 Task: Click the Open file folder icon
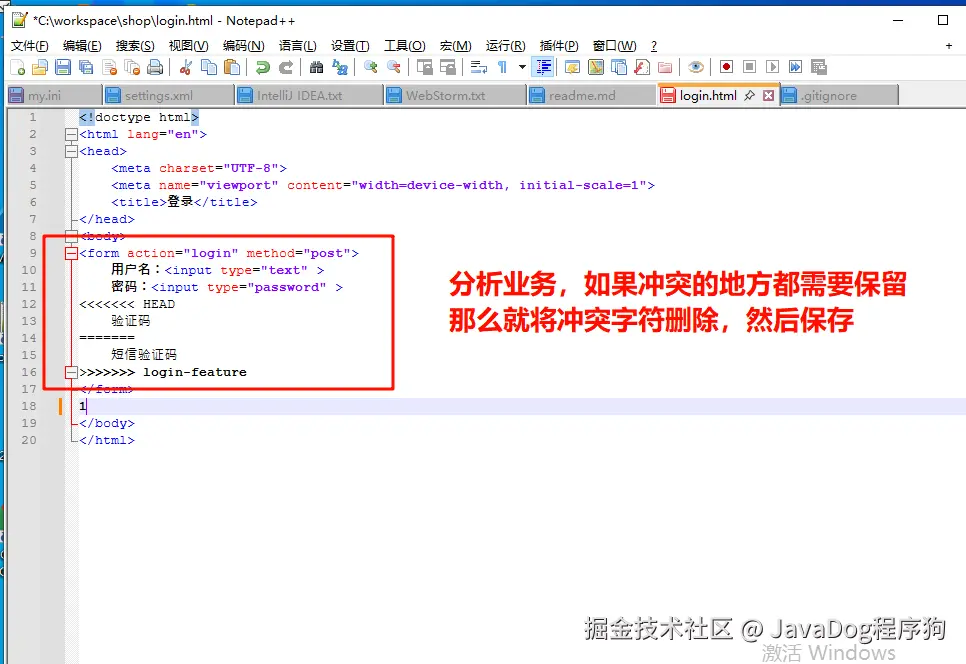[x=40, y=67]
